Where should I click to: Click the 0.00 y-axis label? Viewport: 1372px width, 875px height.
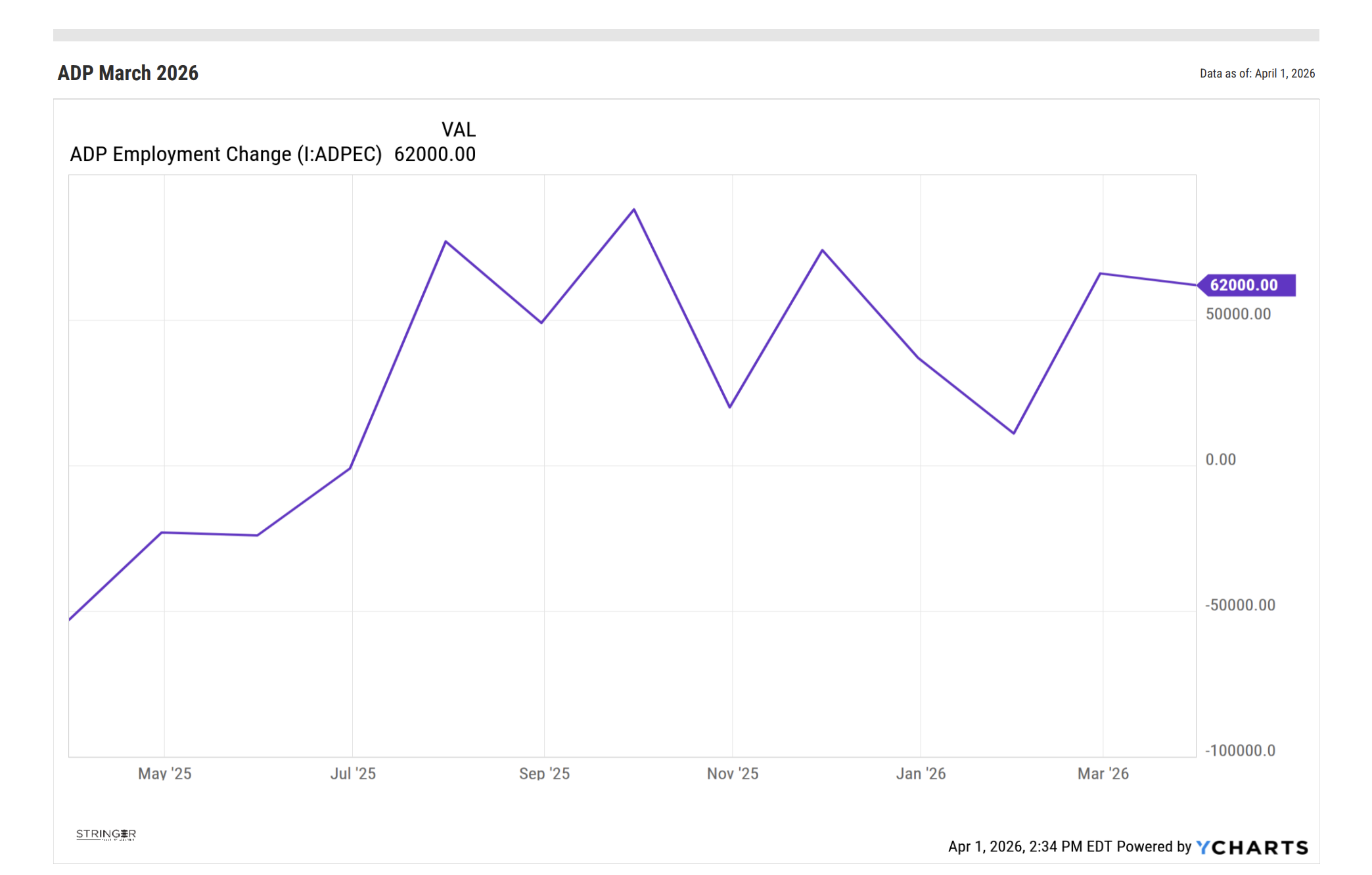pyautogui.click(x=1220, y=460)
